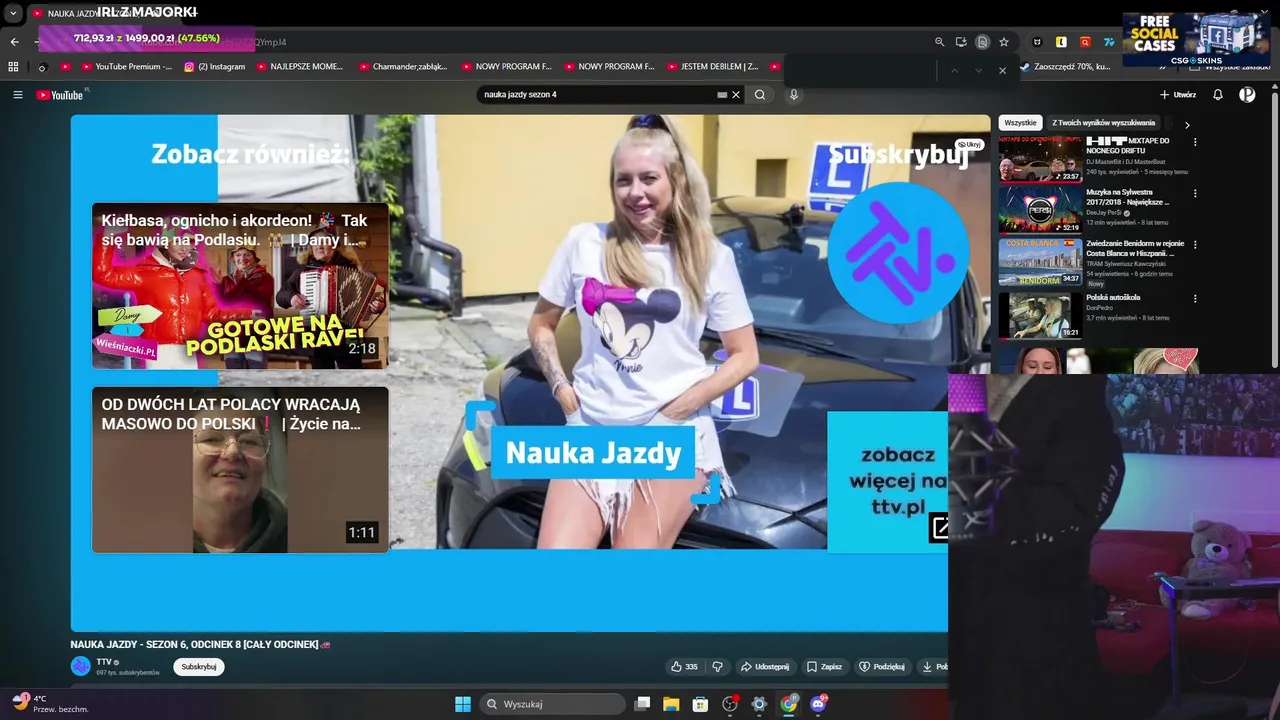Start voice search with the microphone icon
1280x720 pixels.
click(x=794, y=95)
